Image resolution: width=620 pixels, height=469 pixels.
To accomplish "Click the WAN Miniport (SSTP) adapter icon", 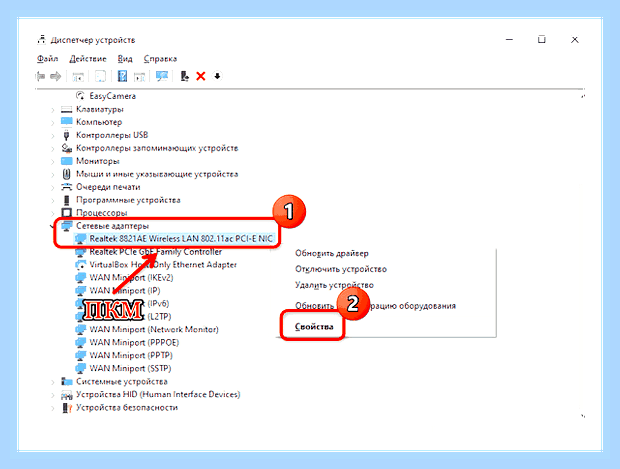I will [81, 368].
